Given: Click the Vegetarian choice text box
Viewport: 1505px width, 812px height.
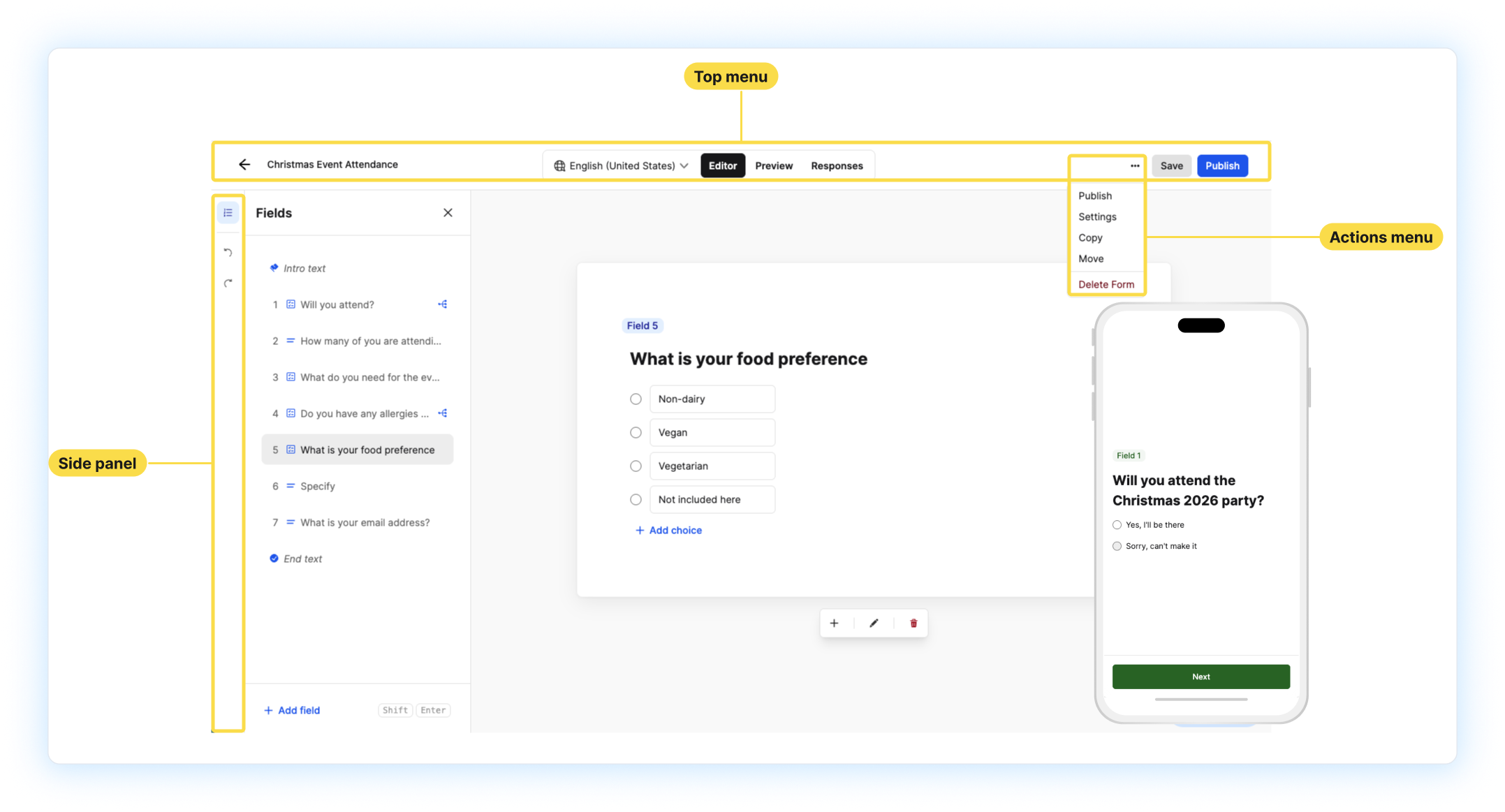Looking at the screenshot, I should [x=712, y=466].
